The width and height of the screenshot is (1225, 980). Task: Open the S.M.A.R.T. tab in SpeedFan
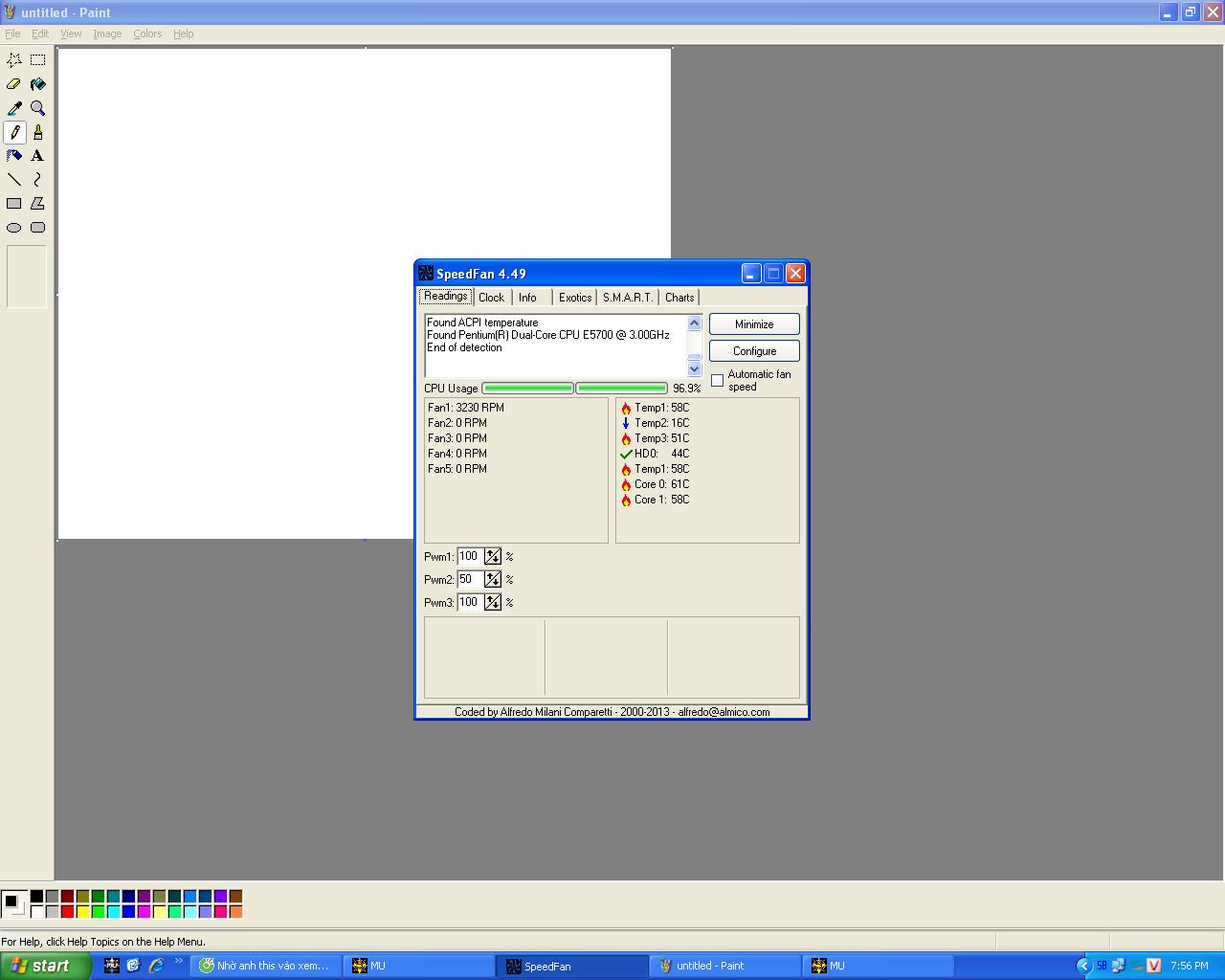[628, 298]
